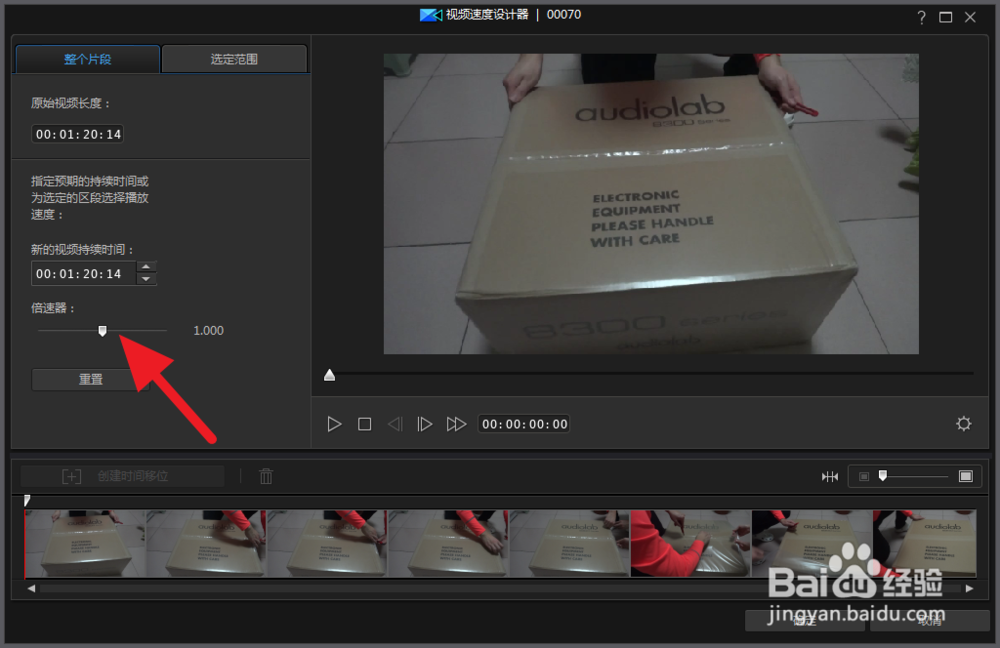This screenshot has height=648, width=1000.
Task: Click the fast forward button
Action: point(456,424)
